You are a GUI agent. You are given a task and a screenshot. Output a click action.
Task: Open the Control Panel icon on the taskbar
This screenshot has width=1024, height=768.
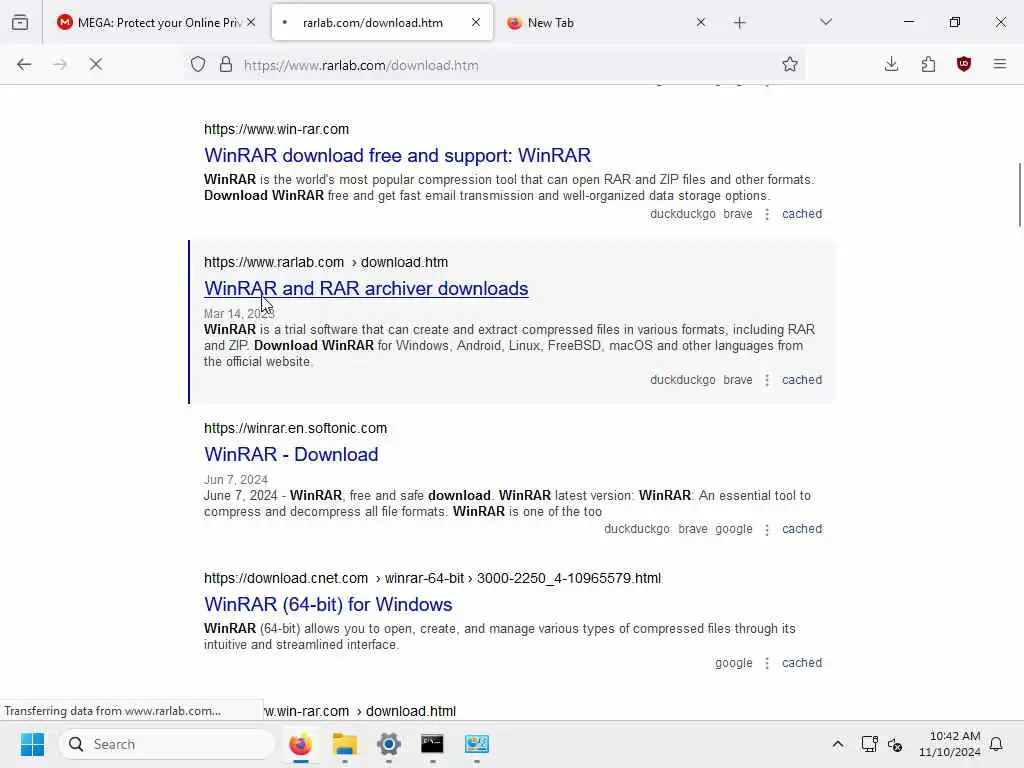tap(477, 744)
